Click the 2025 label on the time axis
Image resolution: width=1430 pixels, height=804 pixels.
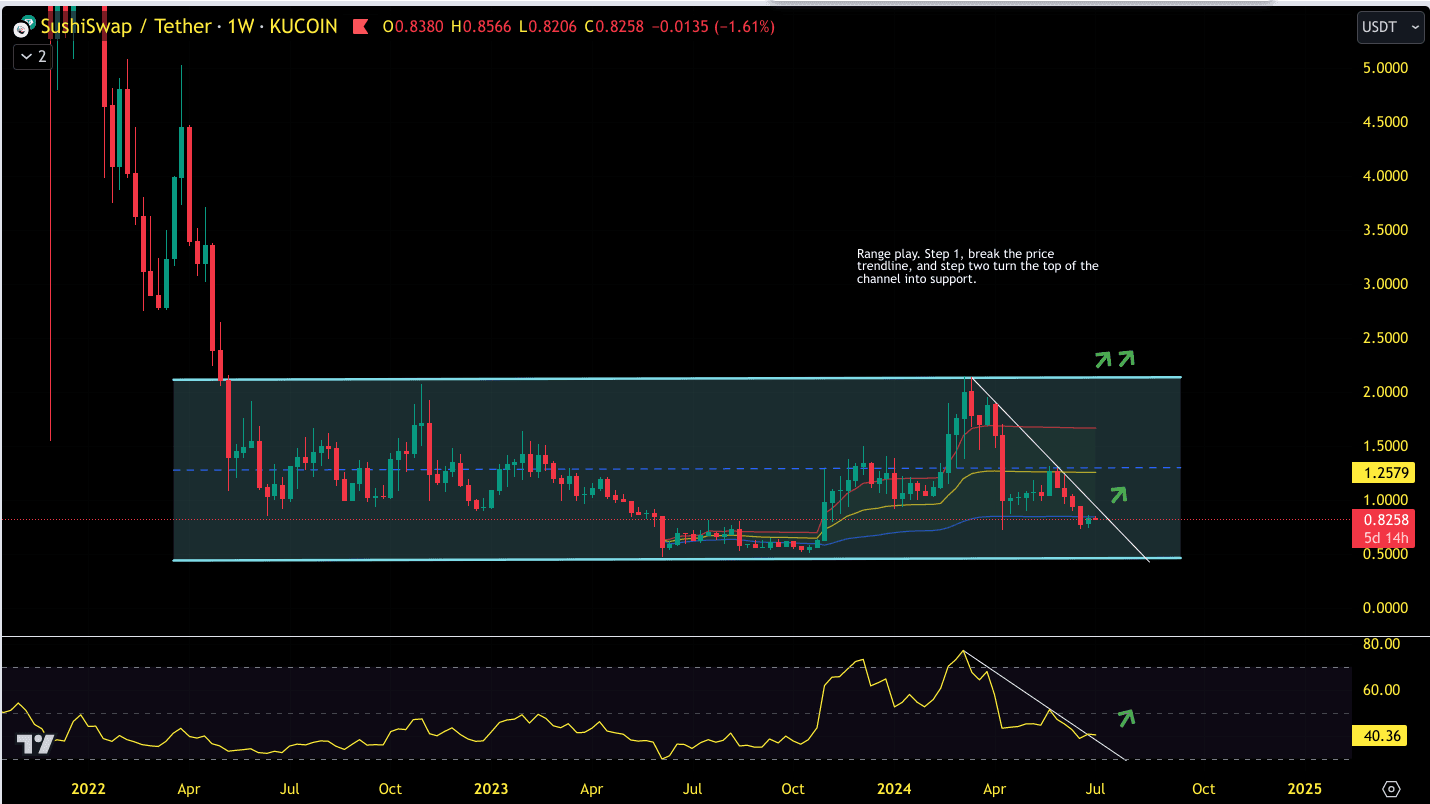[x=1304, y=789]
